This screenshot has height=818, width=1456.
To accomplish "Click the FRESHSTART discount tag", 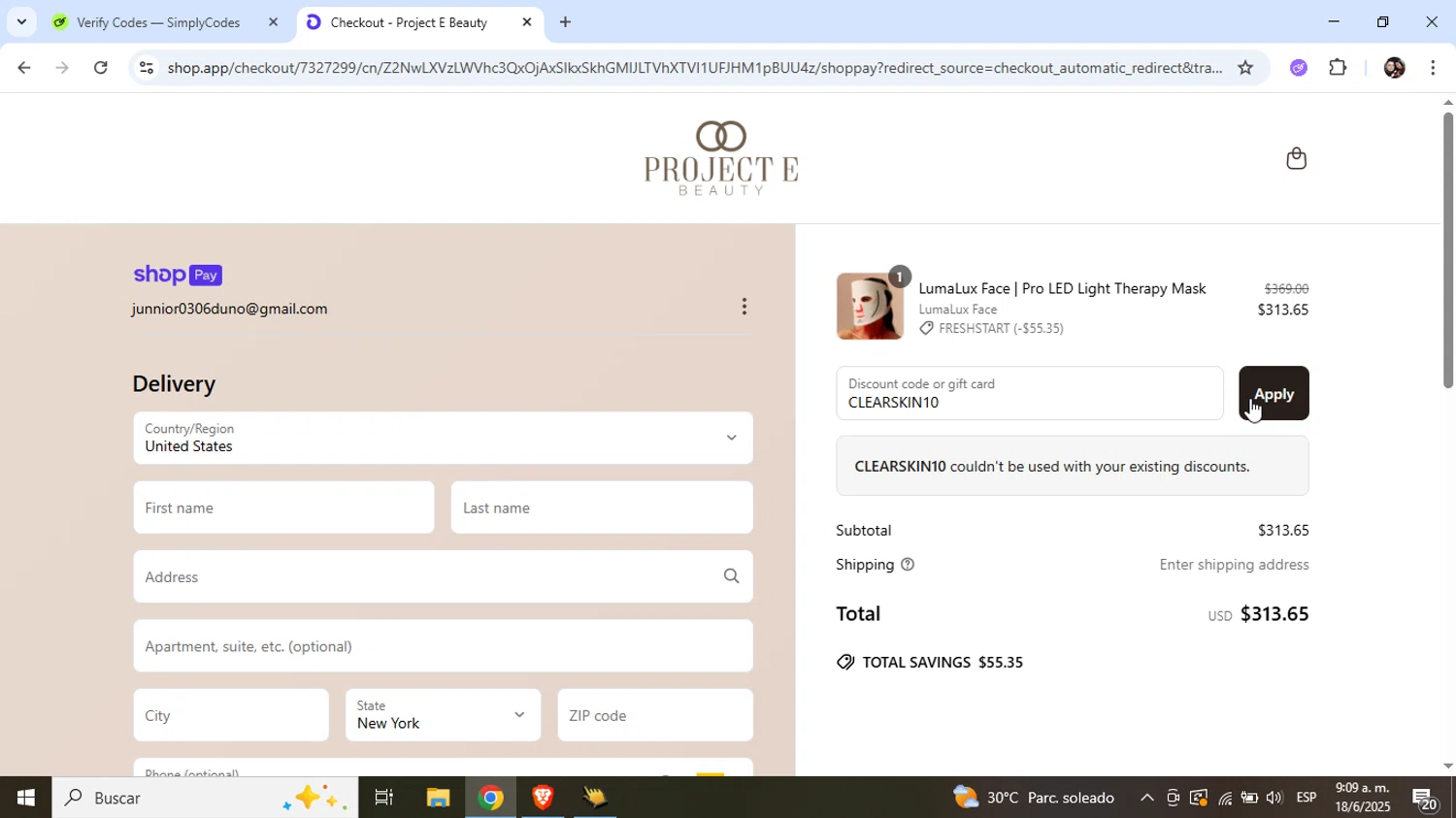I will coord(991,329).
